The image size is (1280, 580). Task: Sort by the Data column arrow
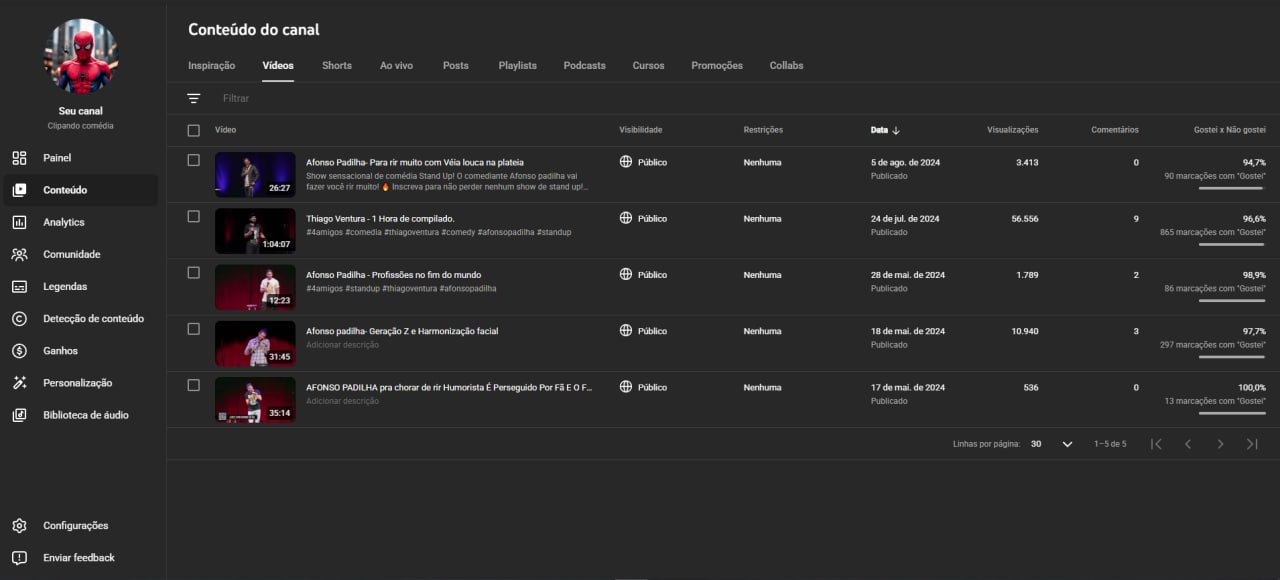896,130
